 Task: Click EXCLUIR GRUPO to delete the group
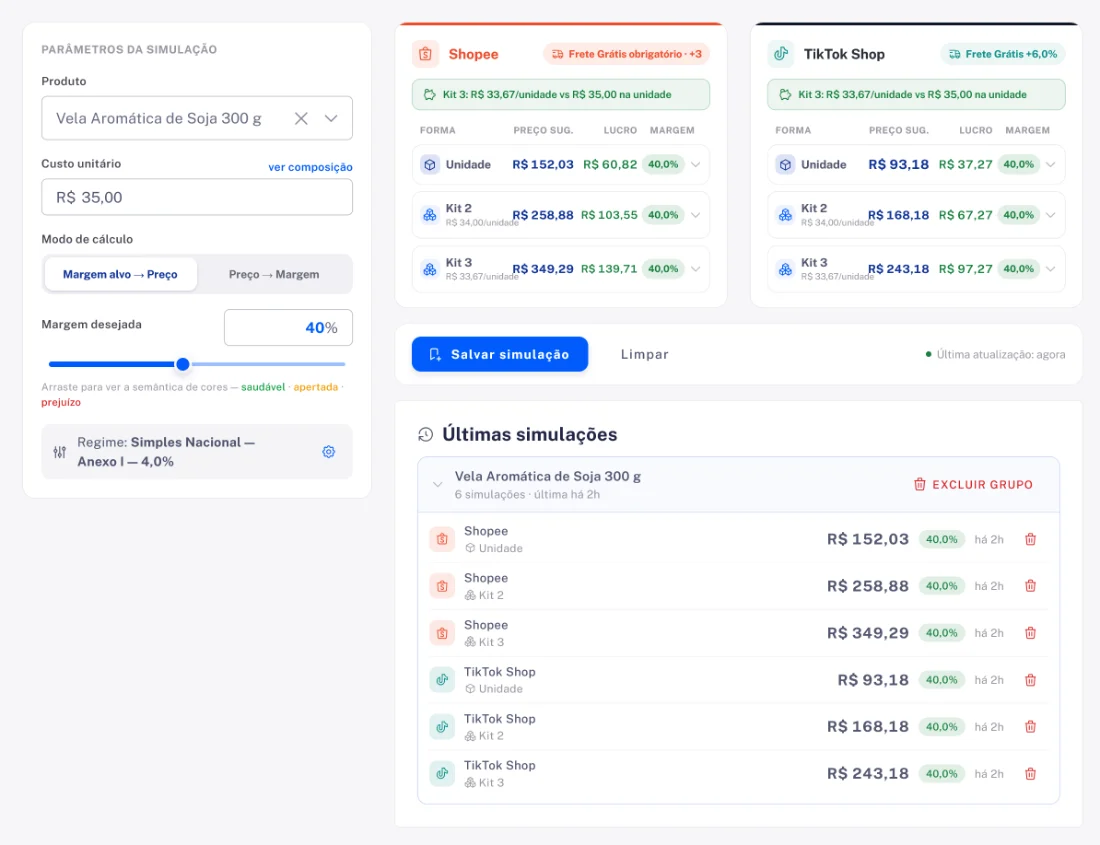[x=973, y=485]
